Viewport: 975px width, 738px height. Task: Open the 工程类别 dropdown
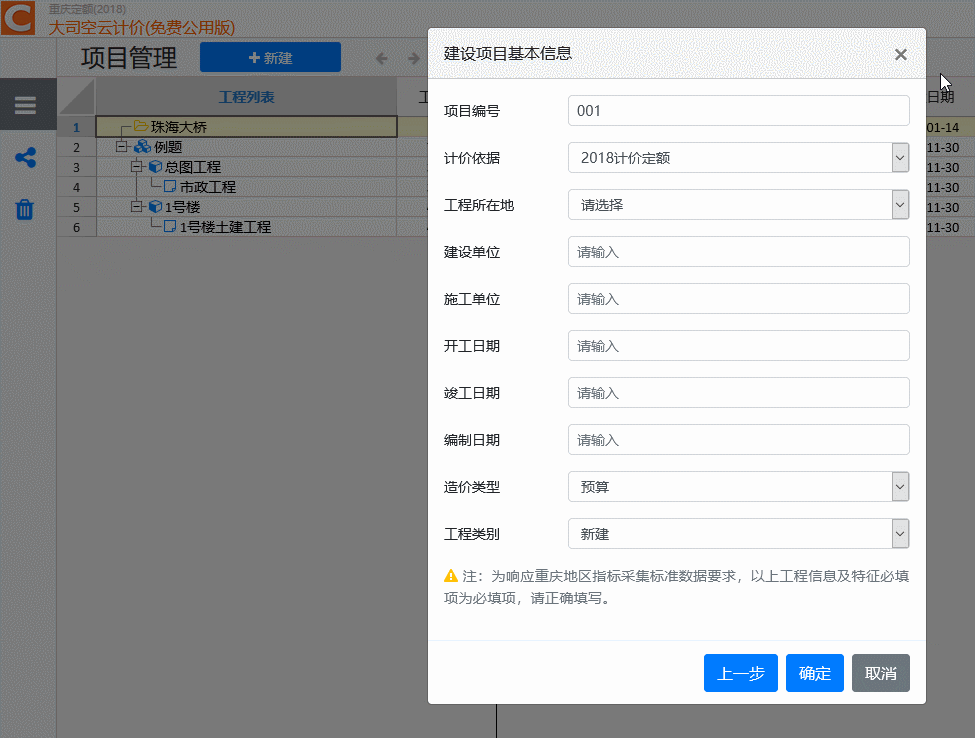(x=899, y=534)
